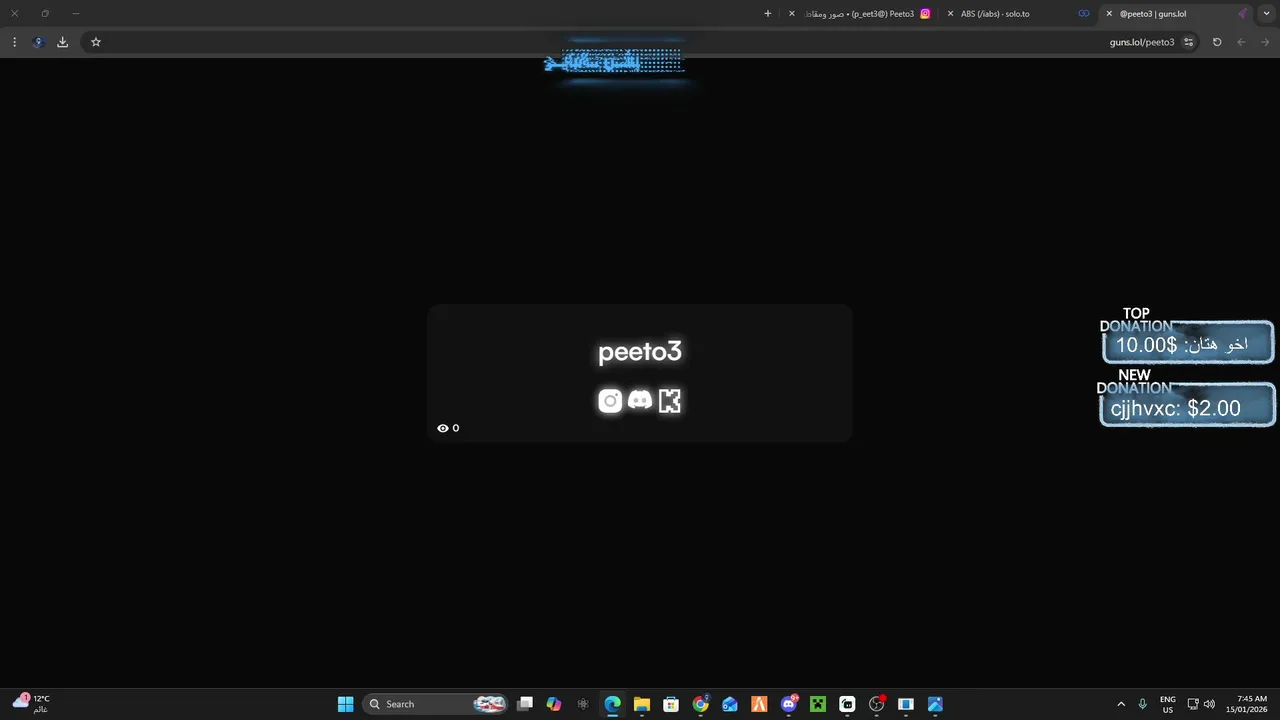Click the new donation banner cjjhvxc $2.00
The width and height of the screenshot is (1280, 720).
[x=1187, y=405]
